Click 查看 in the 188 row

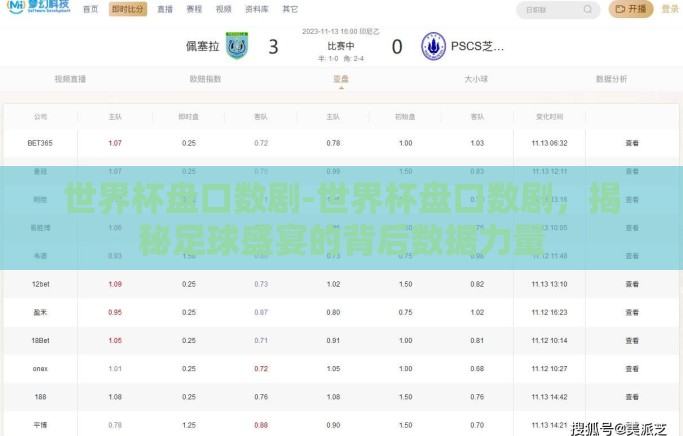pyautogui.click(x=632, y=397)
